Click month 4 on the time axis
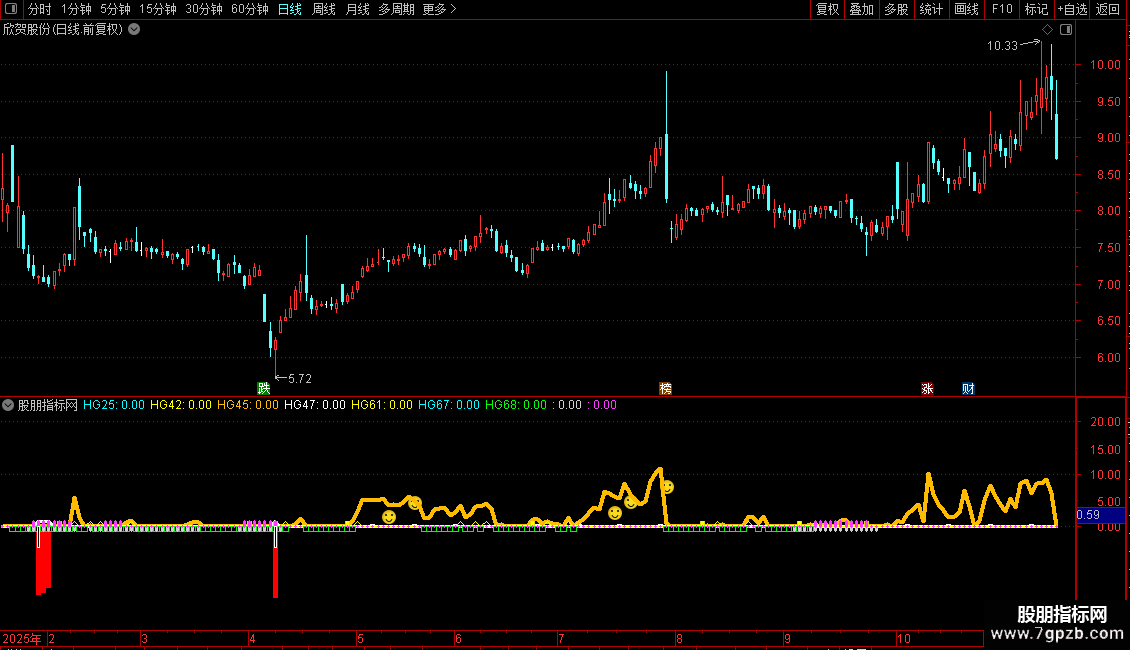 tap(252, 638)
